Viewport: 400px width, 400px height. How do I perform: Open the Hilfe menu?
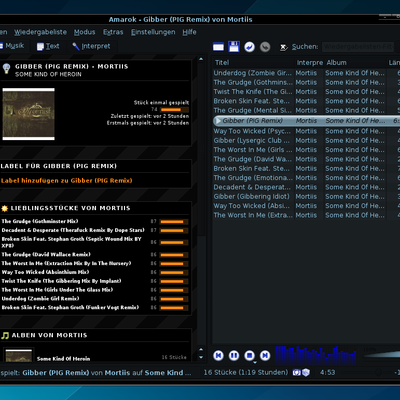(189, 32)
